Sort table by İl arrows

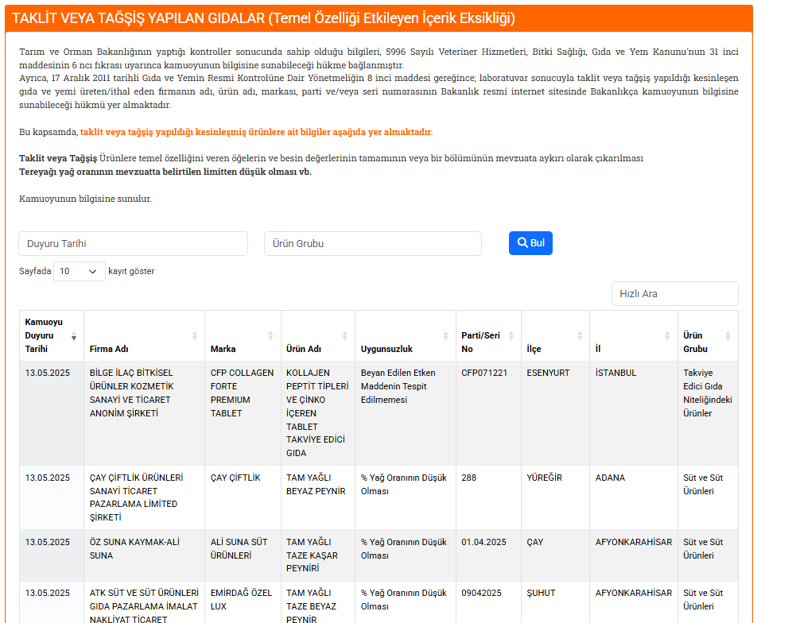pyautogui.click(x=667, y=336)
